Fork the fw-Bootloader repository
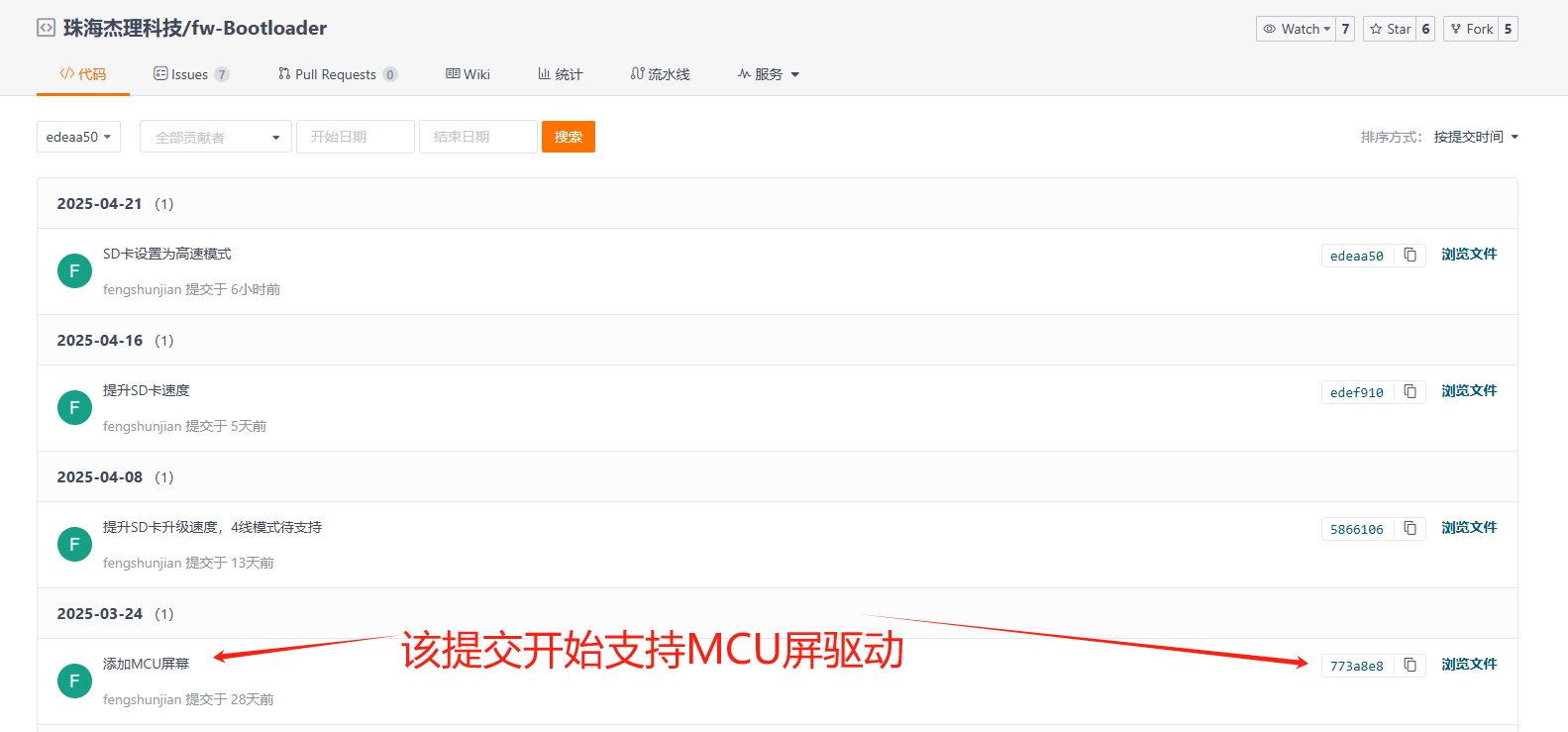 point(1471,29)
